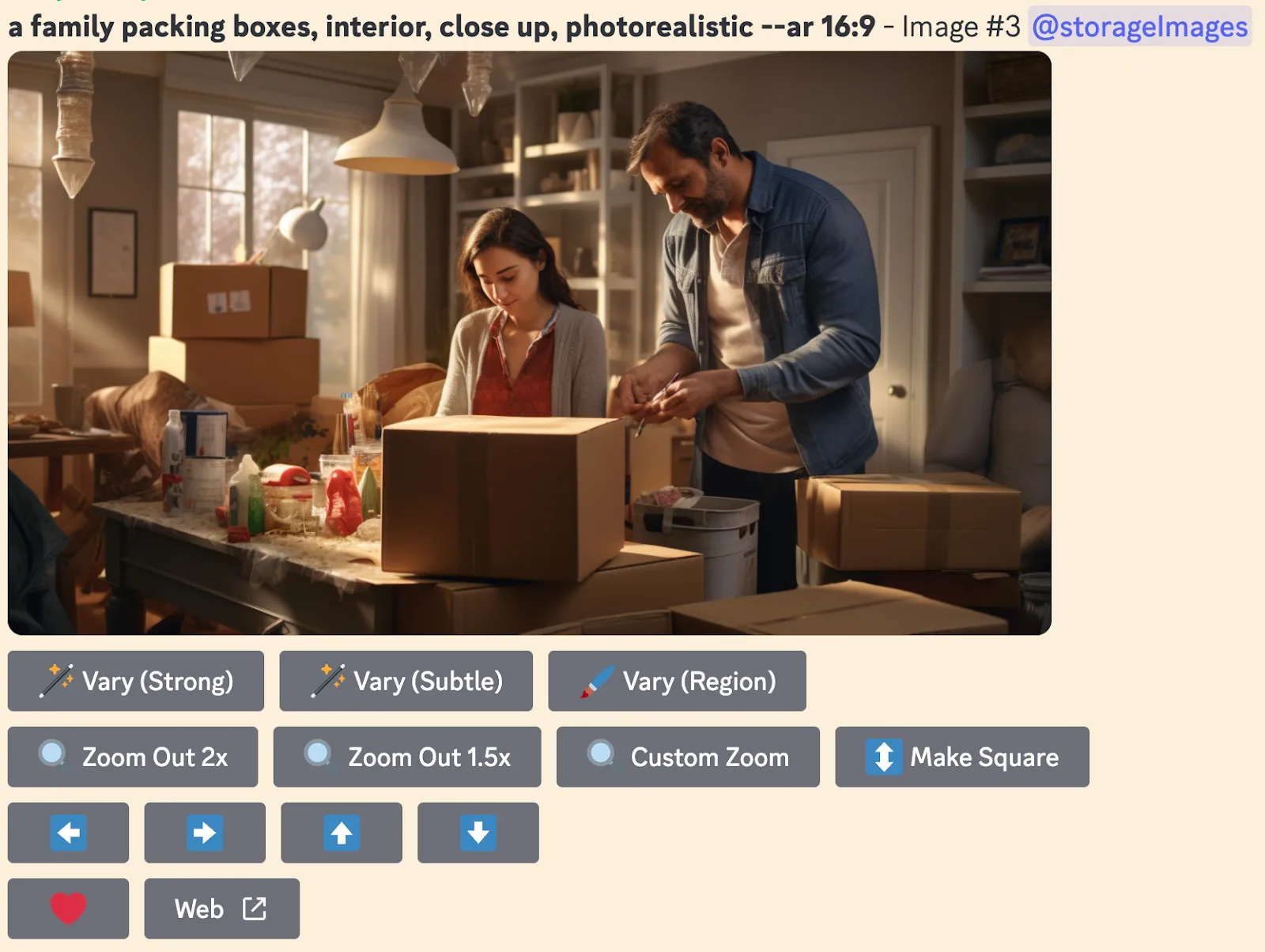Open the generated family packing image

point(530,343)
